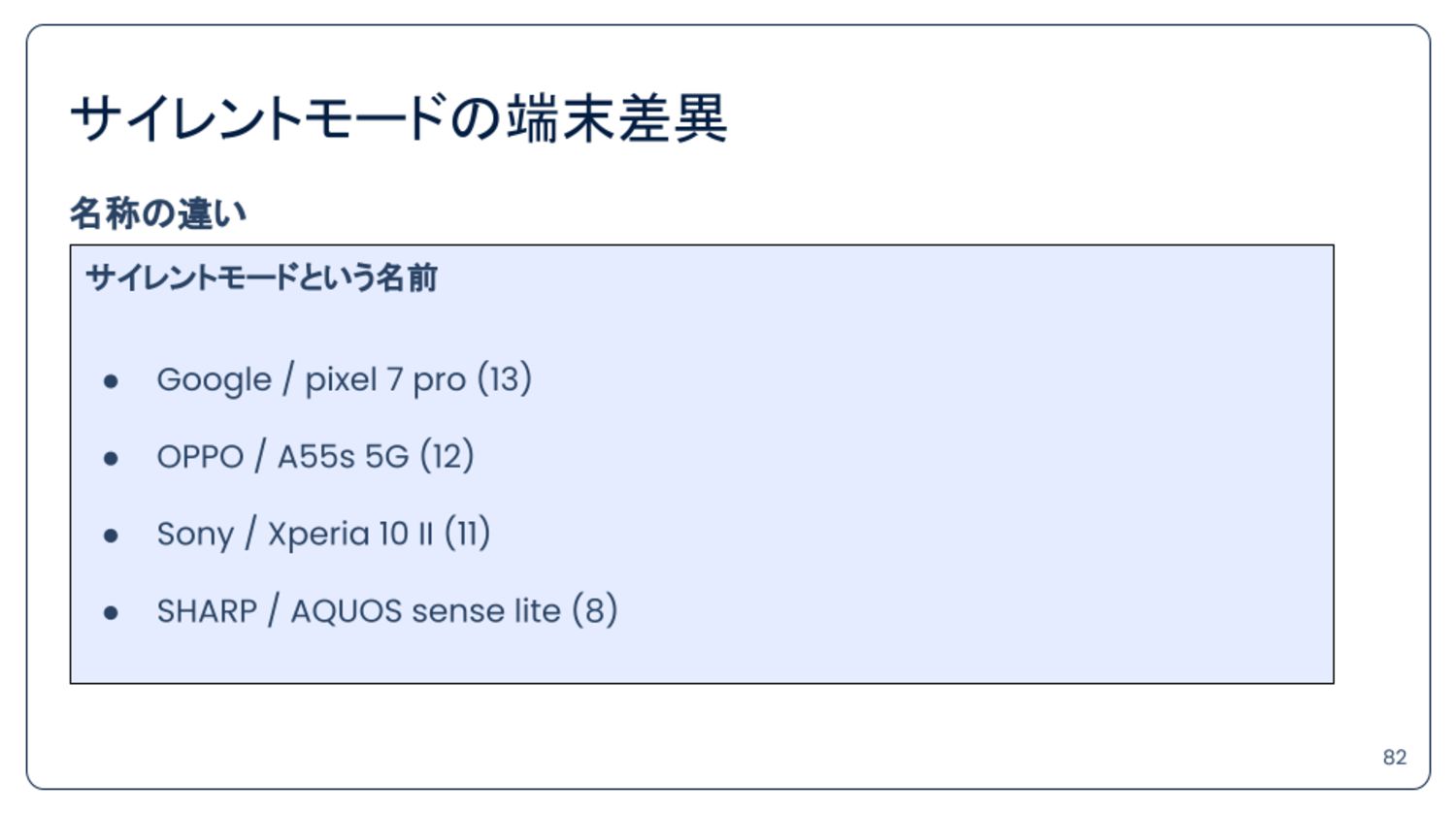Click the word SHARP in the list
This screenshot has height=814, width=1456.
point(207,611)
